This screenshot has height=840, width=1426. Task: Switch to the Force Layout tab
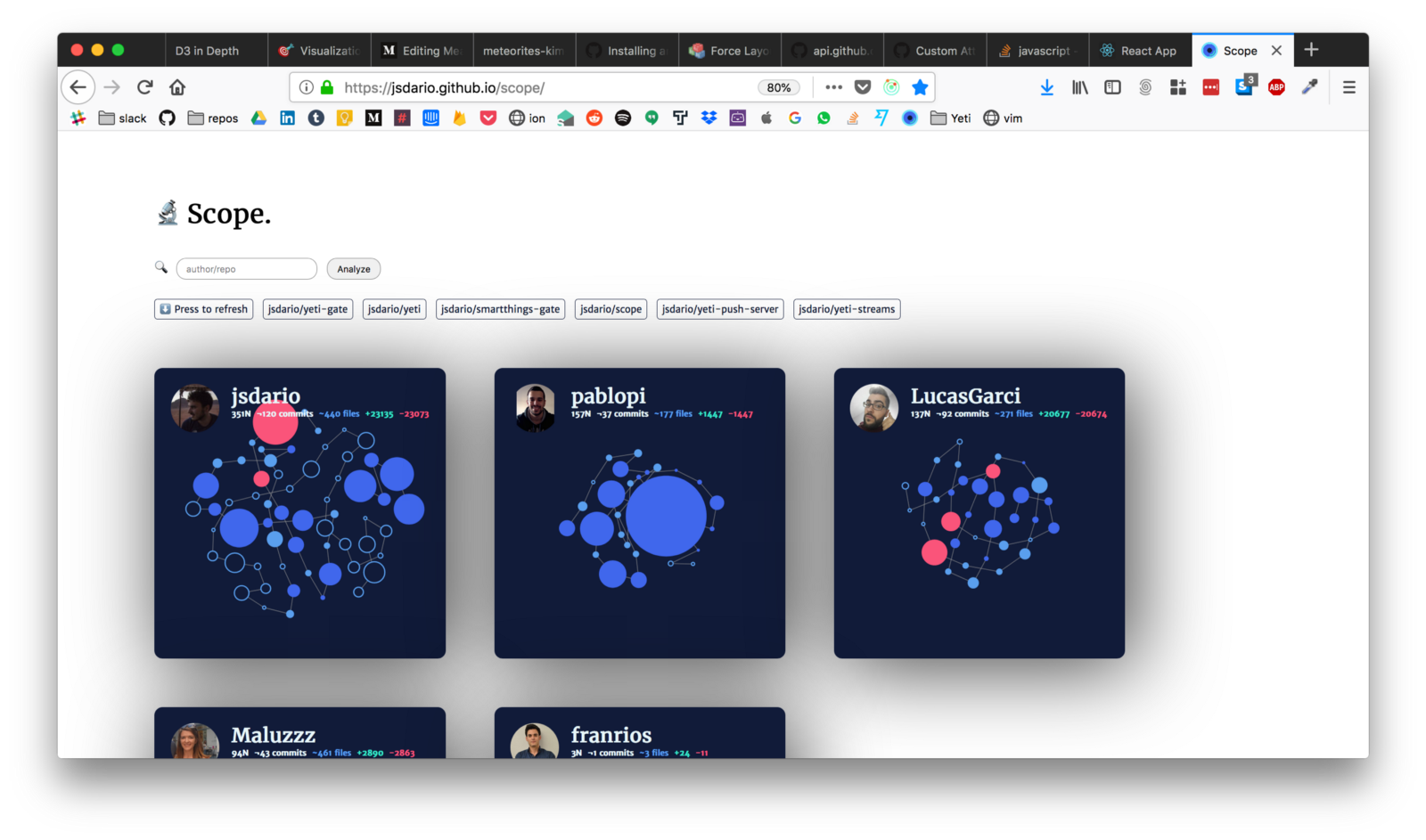pos(730,51)
